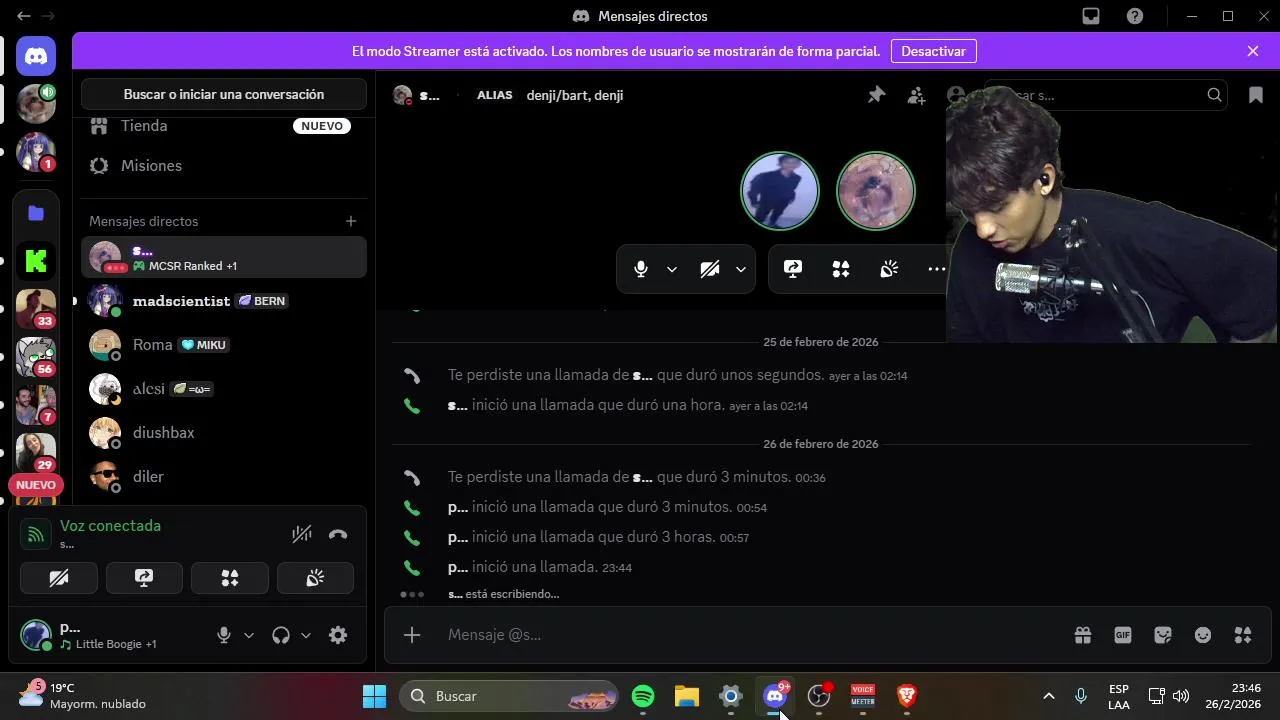1280x720 pixels.
Task: Click the bookmark icon in DM header
Action: [x=1255, y=95]
